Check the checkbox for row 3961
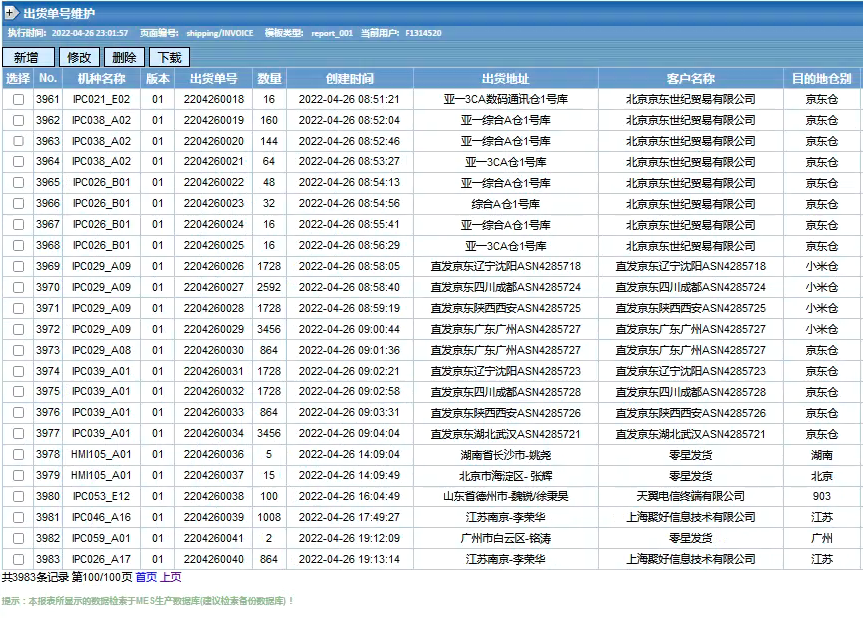This screenshot has height=634, width=863. tap(18, 100)
